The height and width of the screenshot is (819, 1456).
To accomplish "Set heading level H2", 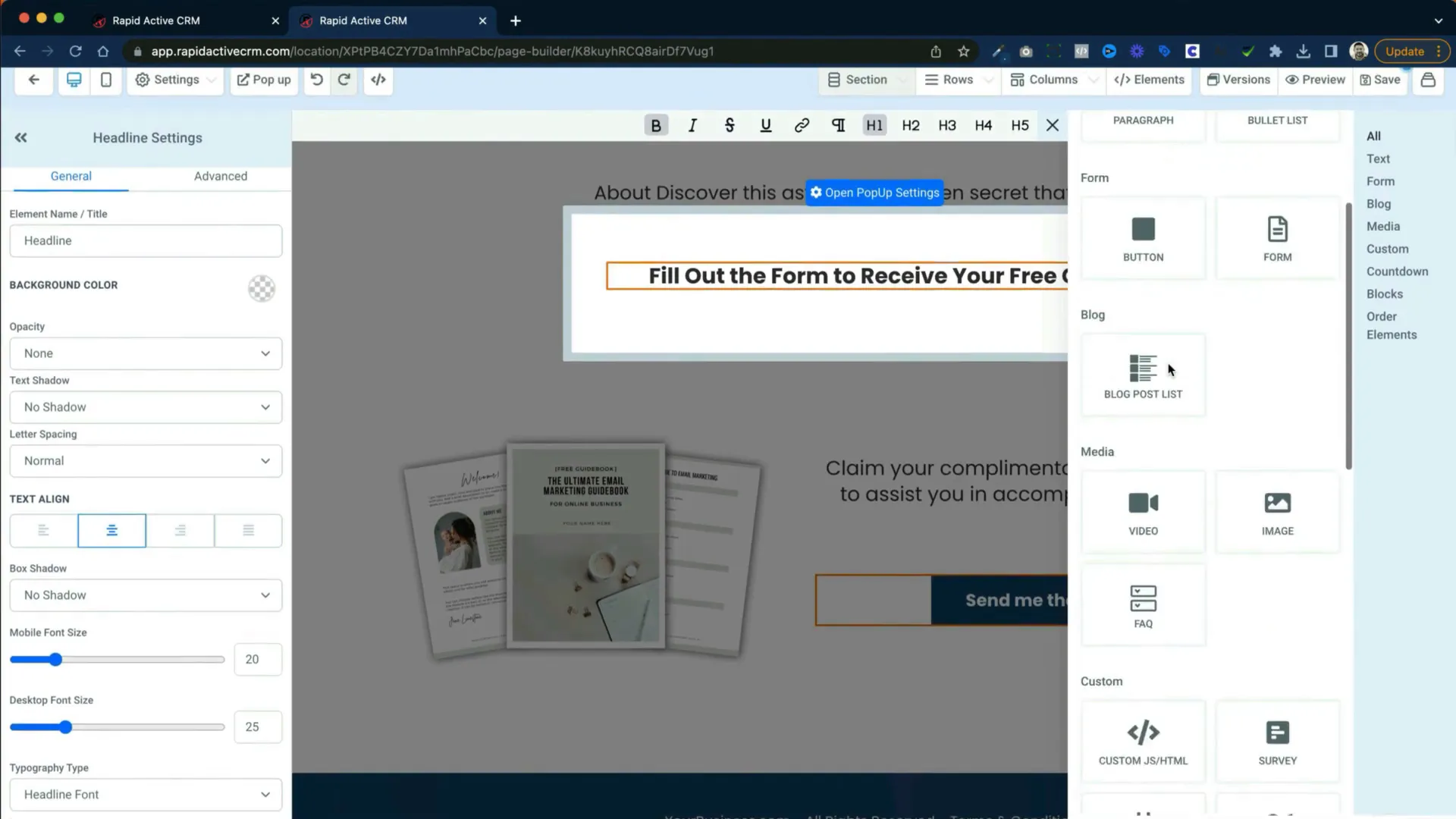I will [x=911, y=125].
